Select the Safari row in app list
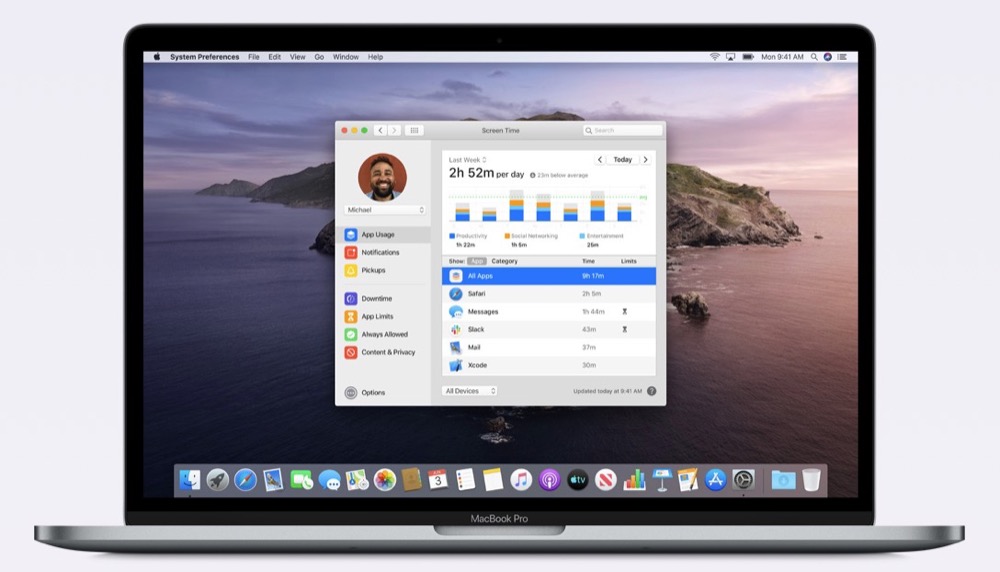The image size is (1000, 572). 548,294
